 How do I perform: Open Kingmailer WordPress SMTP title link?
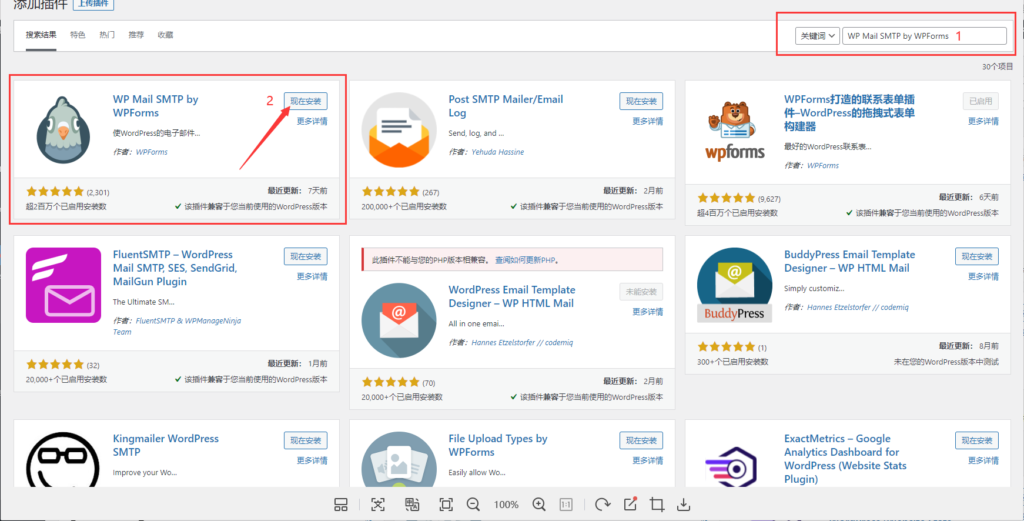pyautogui.click(x=166, y=445)
